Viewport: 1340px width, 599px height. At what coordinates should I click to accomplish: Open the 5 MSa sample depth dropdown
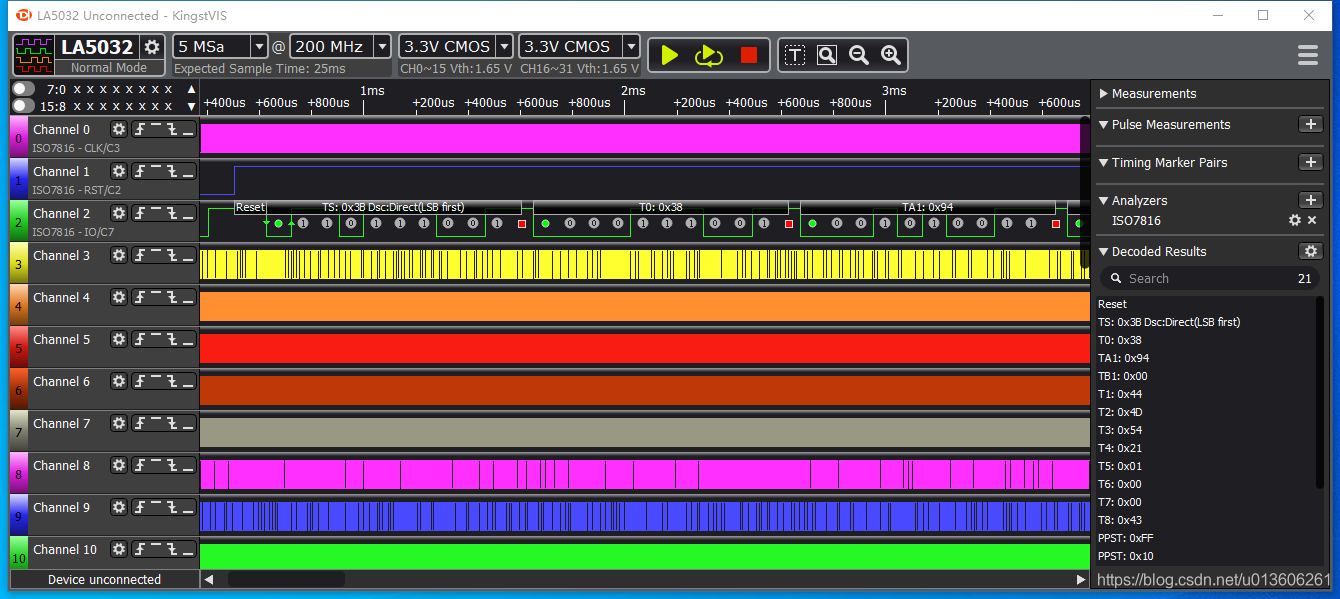click(221, 46)
